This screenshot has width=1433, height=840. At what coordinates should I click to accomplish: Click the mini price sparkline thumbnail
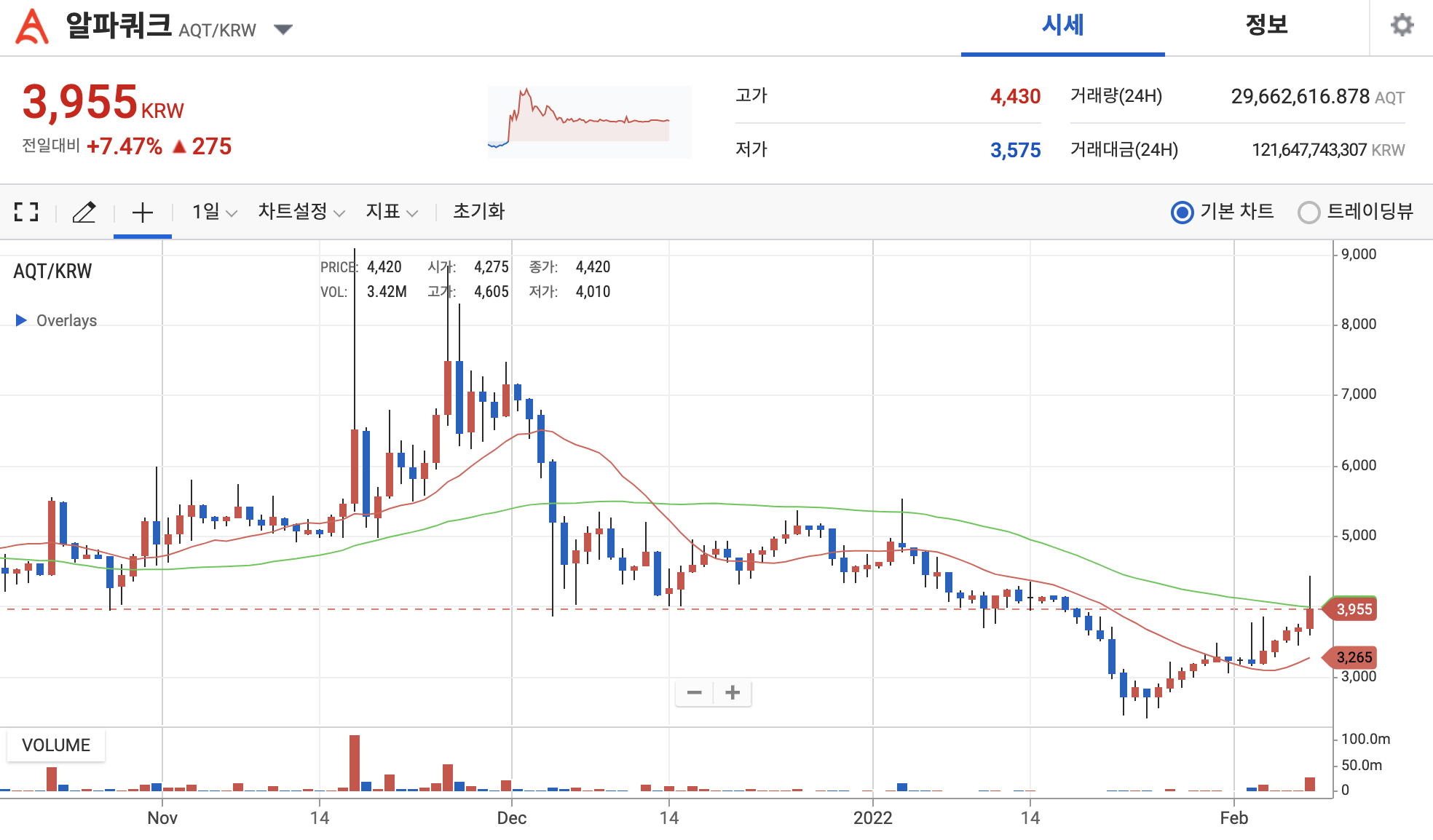pyautogui.click(x=589, y=122)
